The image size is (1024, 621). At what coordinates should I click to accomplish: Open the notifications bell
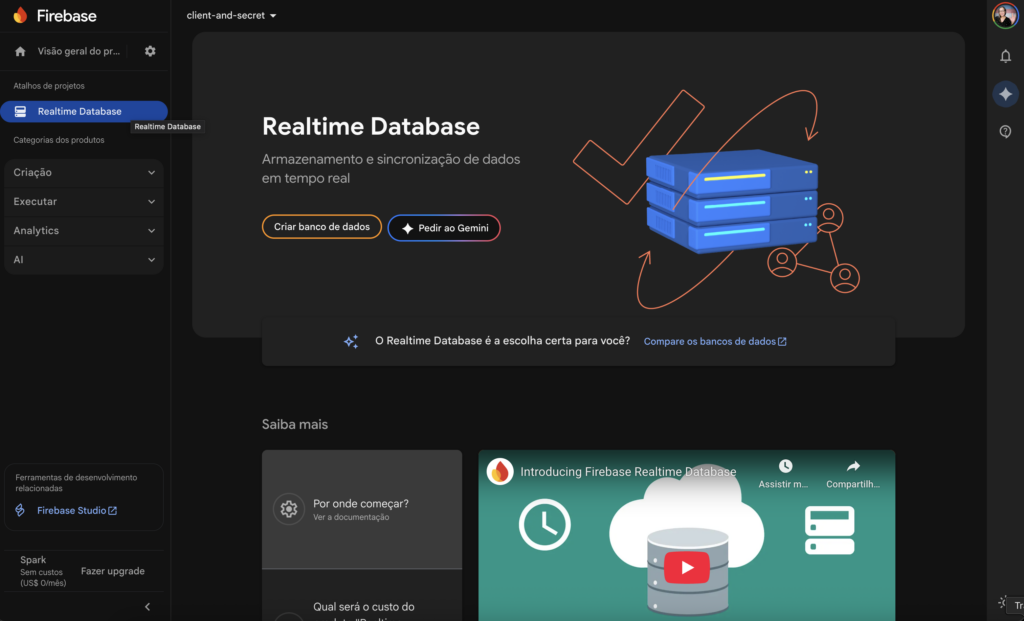pos(1005,56)
